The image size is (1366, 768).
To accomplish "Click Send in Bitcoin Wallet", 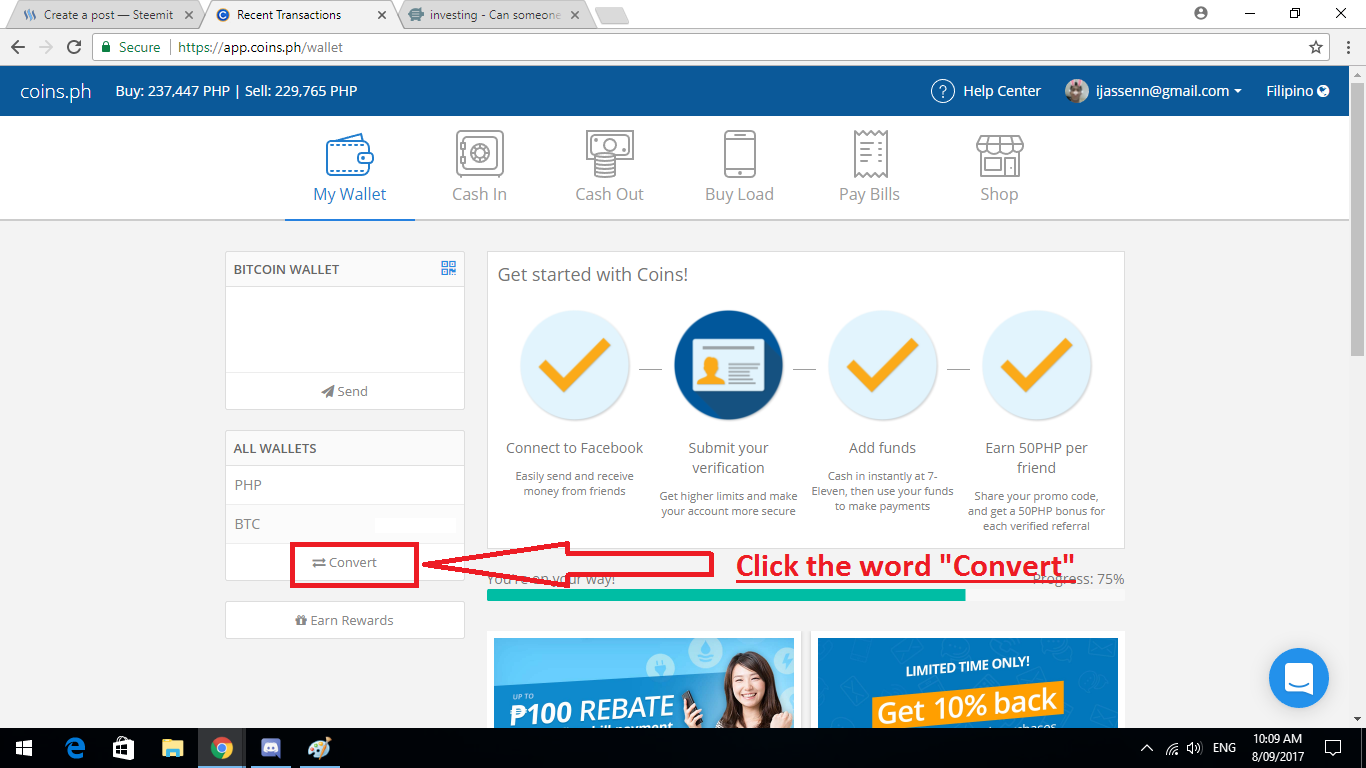I will coord(345,391).
